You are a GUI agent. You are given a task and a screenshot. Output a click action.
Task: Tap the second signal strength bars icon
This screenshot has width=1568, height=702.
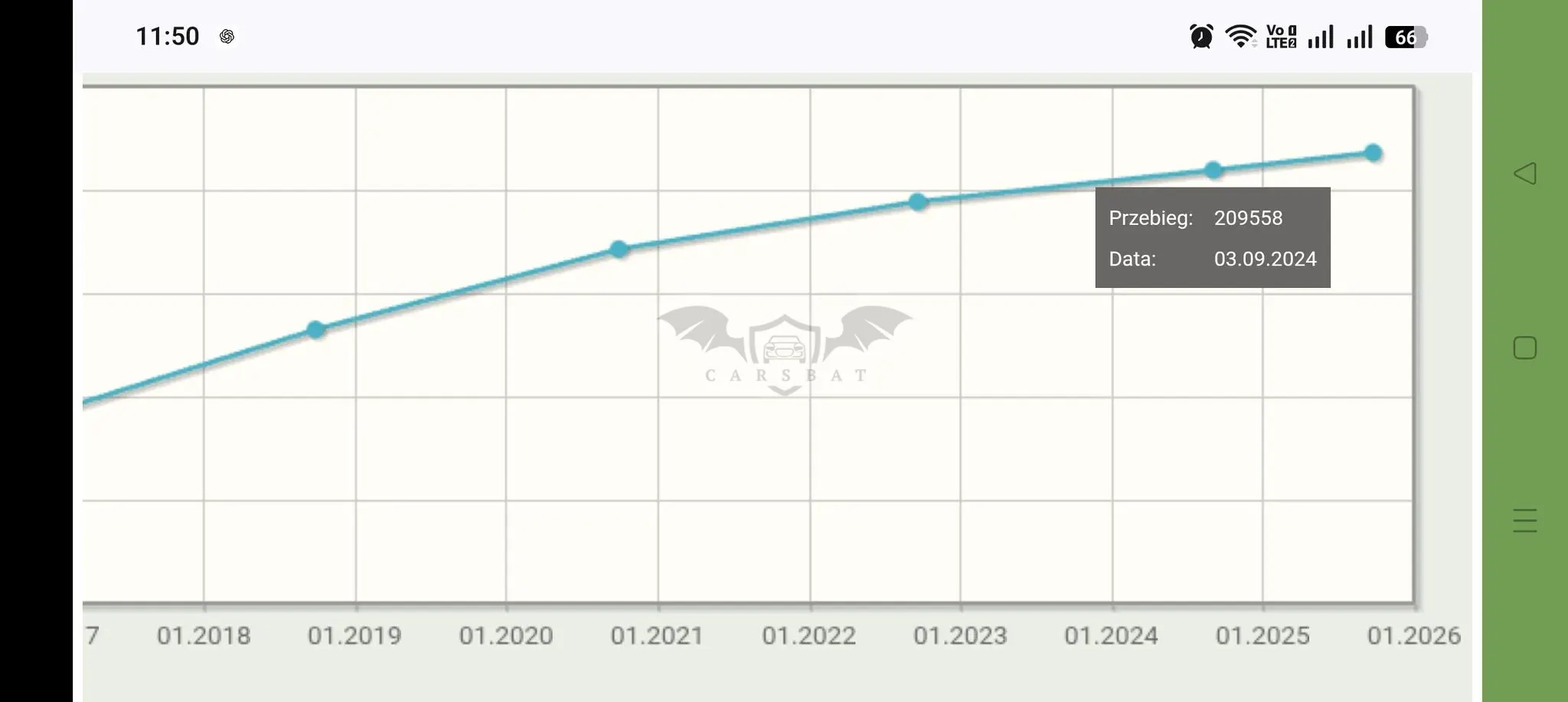tap(1360, 36)
